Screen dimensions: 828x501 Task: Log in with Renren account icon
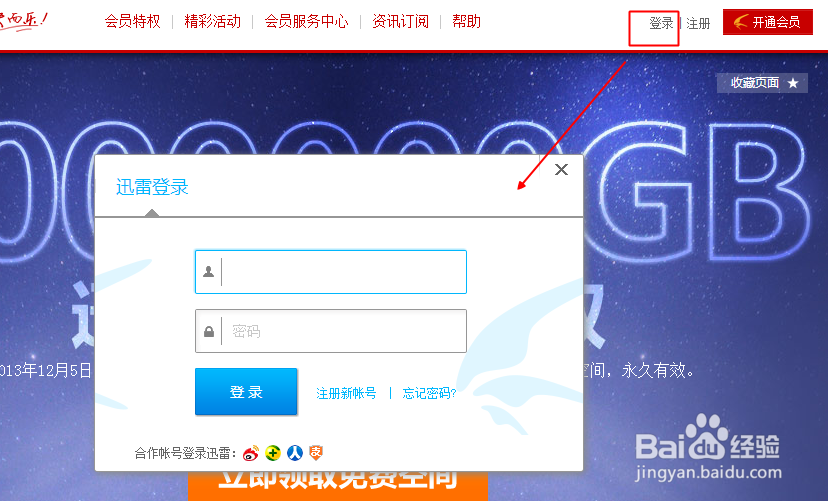point(295,452)
